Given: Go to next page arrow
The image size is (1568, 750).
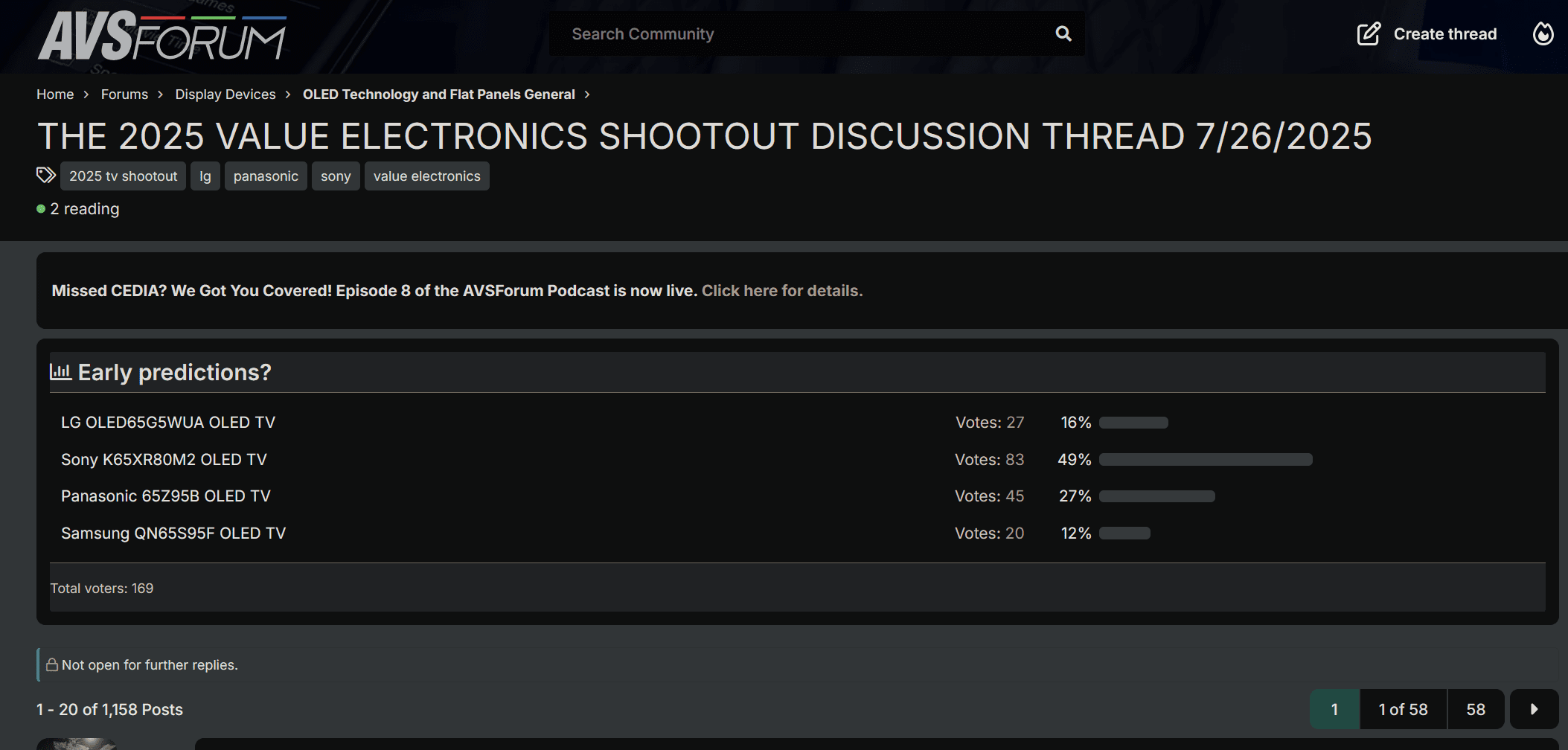Looking at the screenshot, I should coord(1534,709).
